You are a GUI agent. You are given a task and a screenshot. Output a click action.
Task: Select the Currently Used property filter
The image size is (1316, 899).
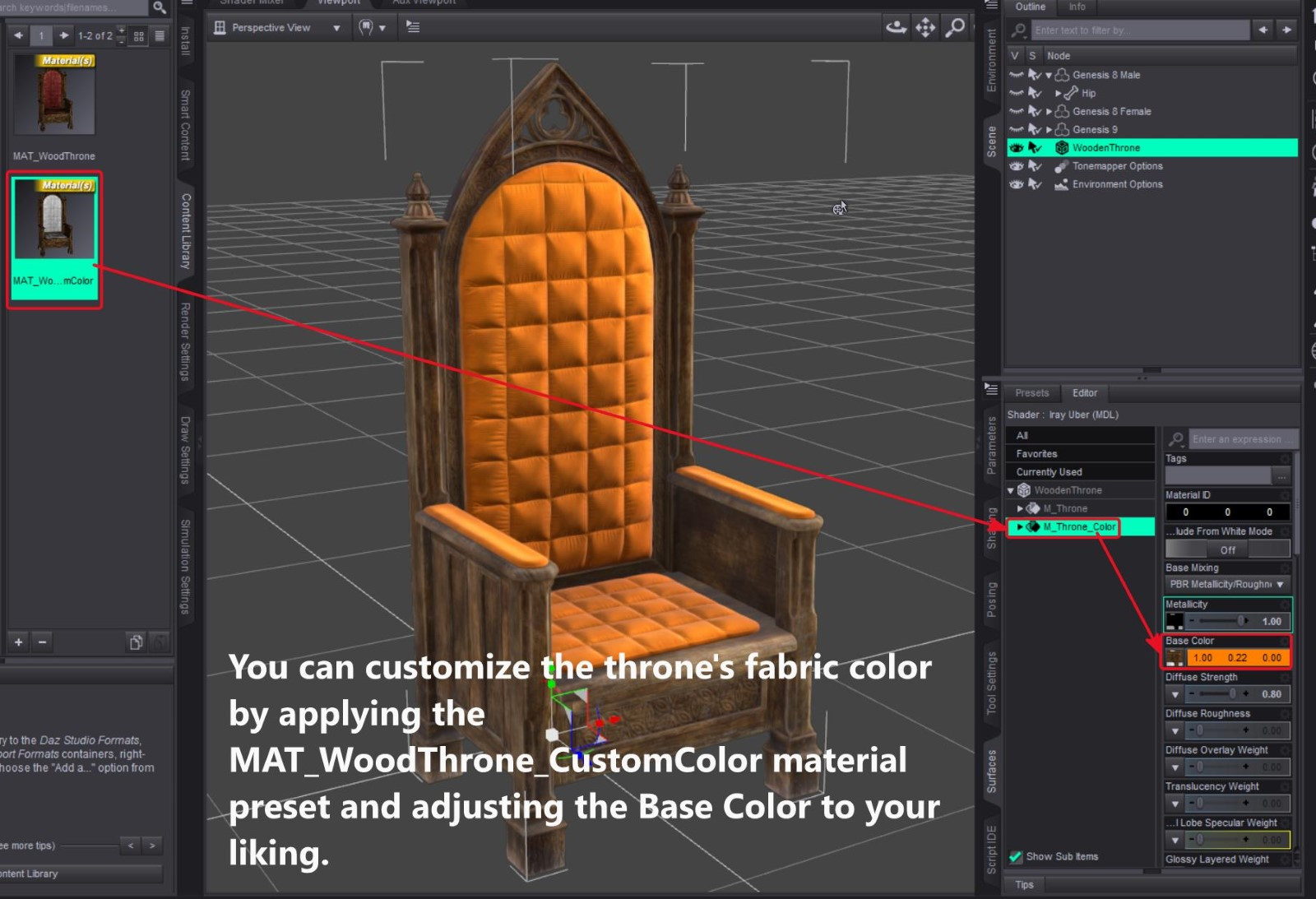pyautogui.click(x=1080, y=471)
